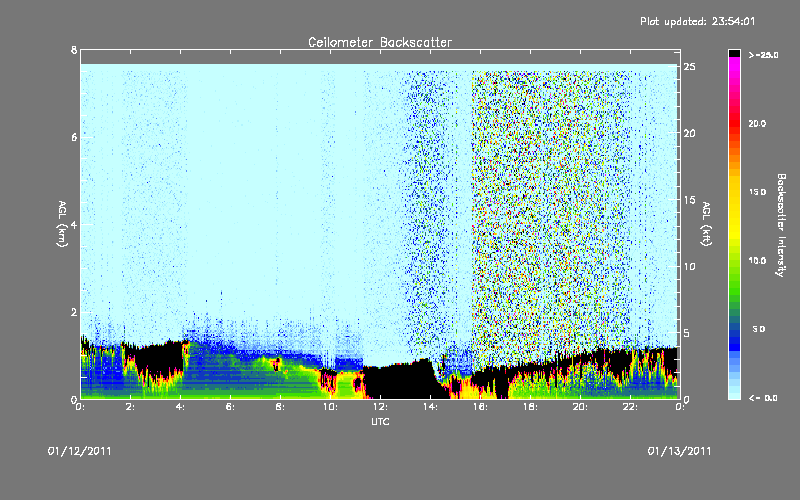Click the Ceilometer Backscatter plot title
This screenshot has width=800, height=500.
(x=380, y=42)
